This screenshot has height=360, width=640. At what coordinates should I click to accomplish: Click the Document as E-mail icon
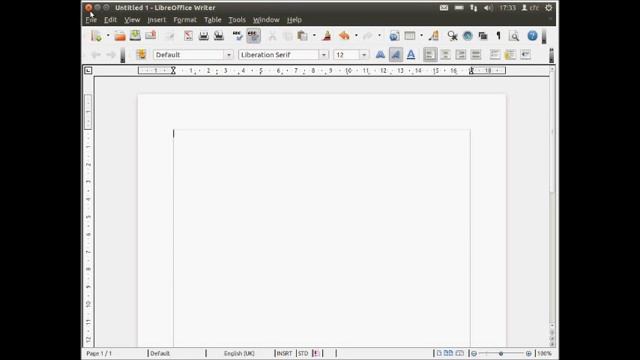click(151, 36)
